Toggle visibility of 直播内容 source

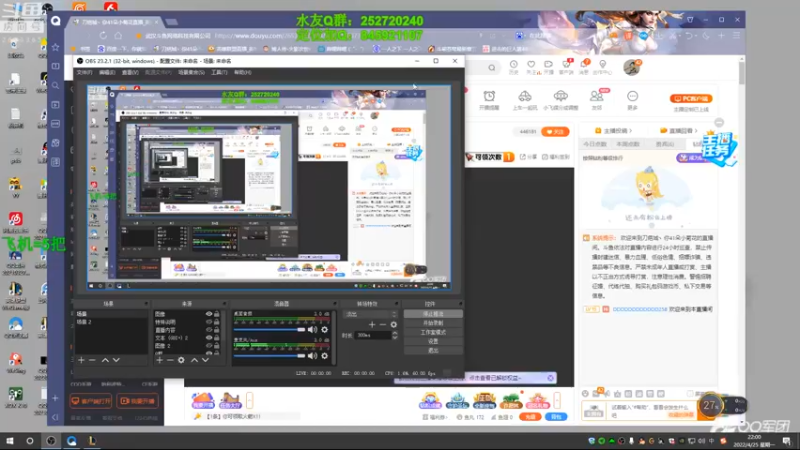coord(209,330)
